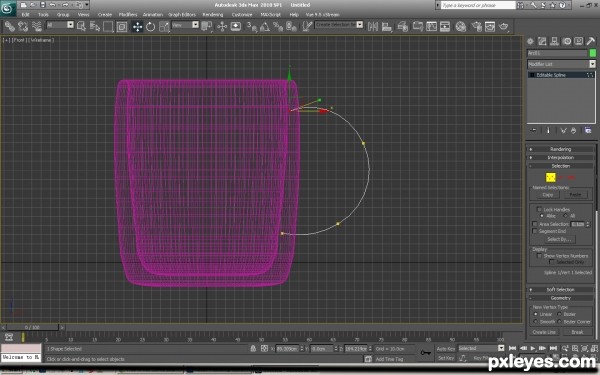Click the Create Line button
Screen dimensions: 600x375
[x=544, y=332]
